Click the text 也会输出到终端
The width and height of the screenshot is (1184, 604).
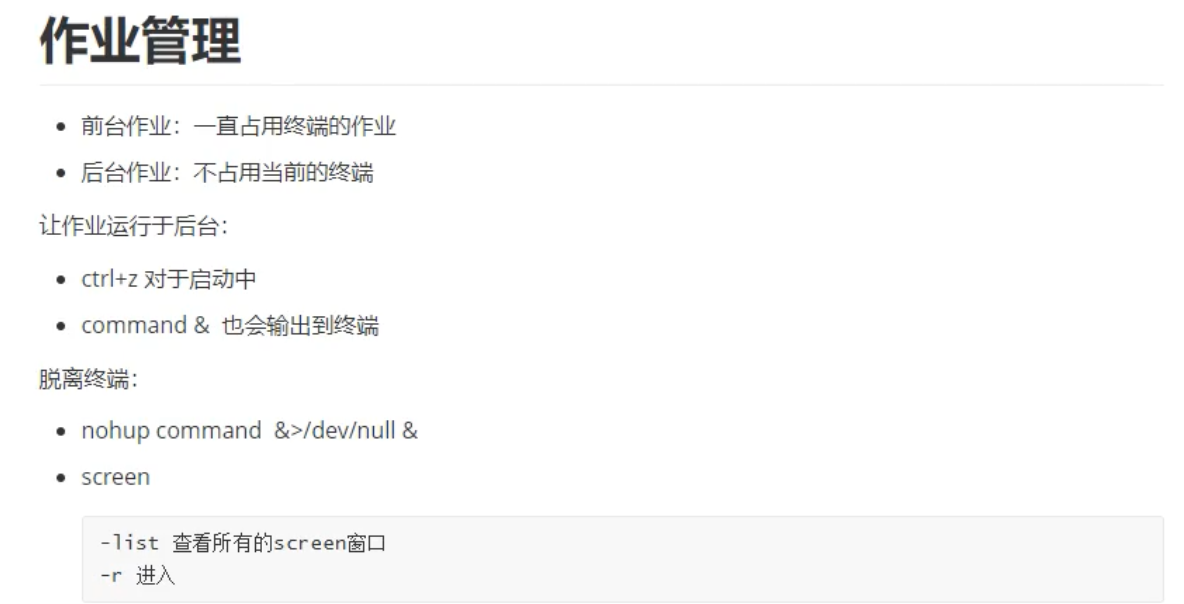[301, 325]
